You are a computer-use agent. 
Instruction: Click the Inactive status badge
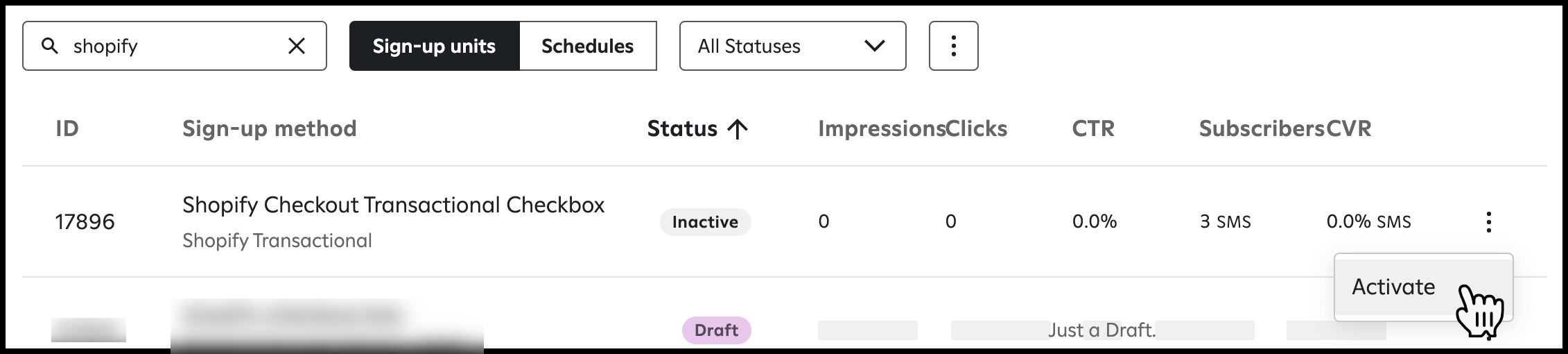tap(705, 222)
